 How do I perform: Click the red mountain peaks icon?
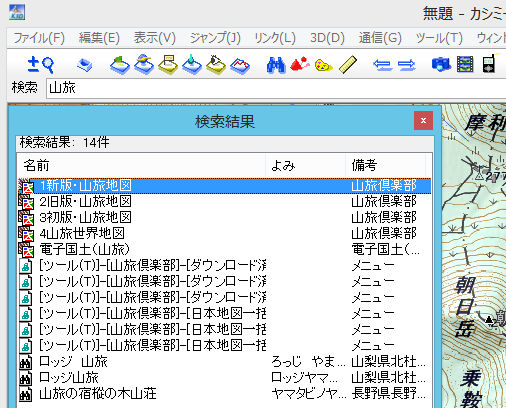300,64
